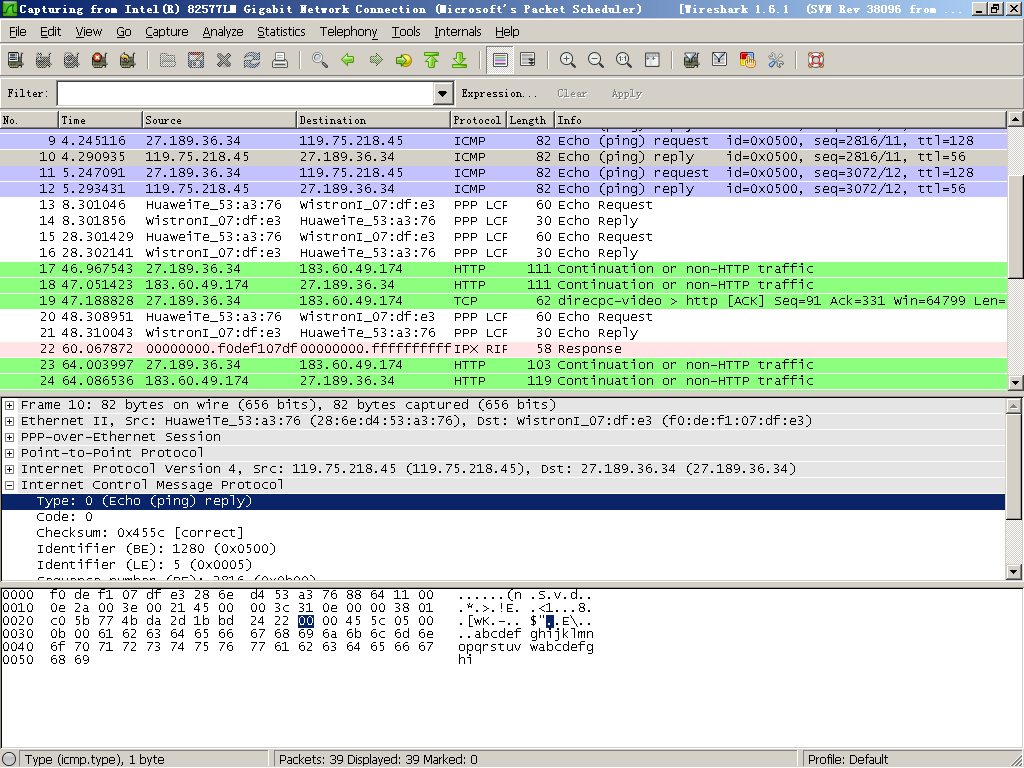Open Help with the lifebuoy icon
1024x768 pixels.
click(x=816, y=61)
